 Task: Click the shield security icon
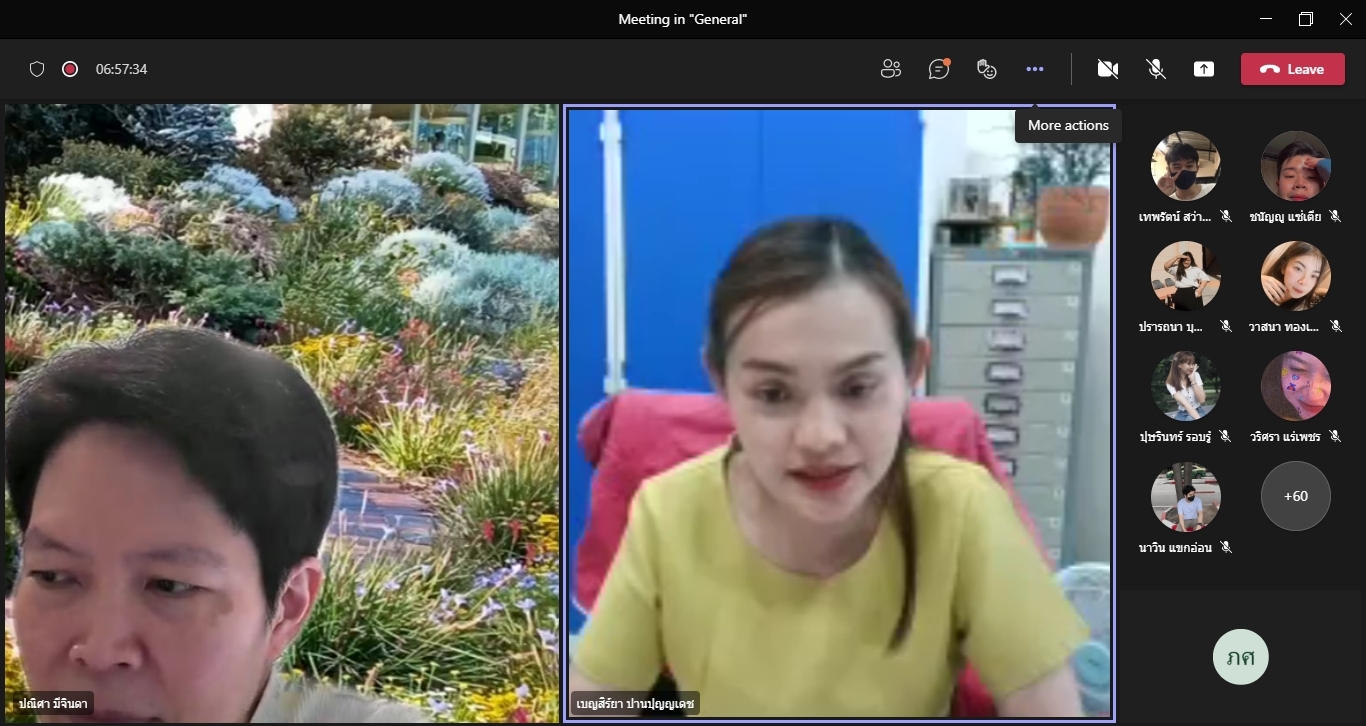click(x=37, y=69)
